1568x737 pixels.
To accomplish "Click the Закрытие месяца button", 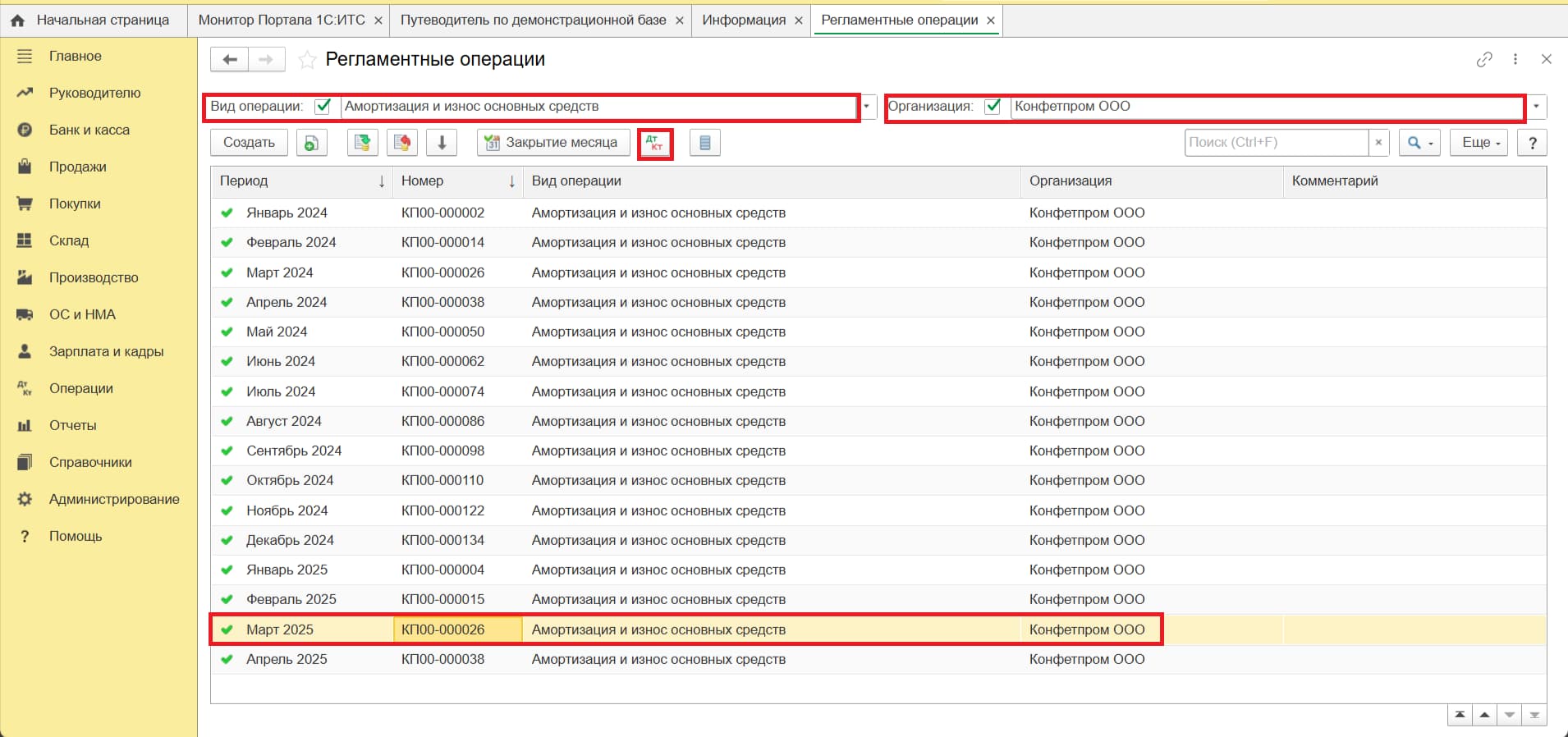I will point(552,143).
